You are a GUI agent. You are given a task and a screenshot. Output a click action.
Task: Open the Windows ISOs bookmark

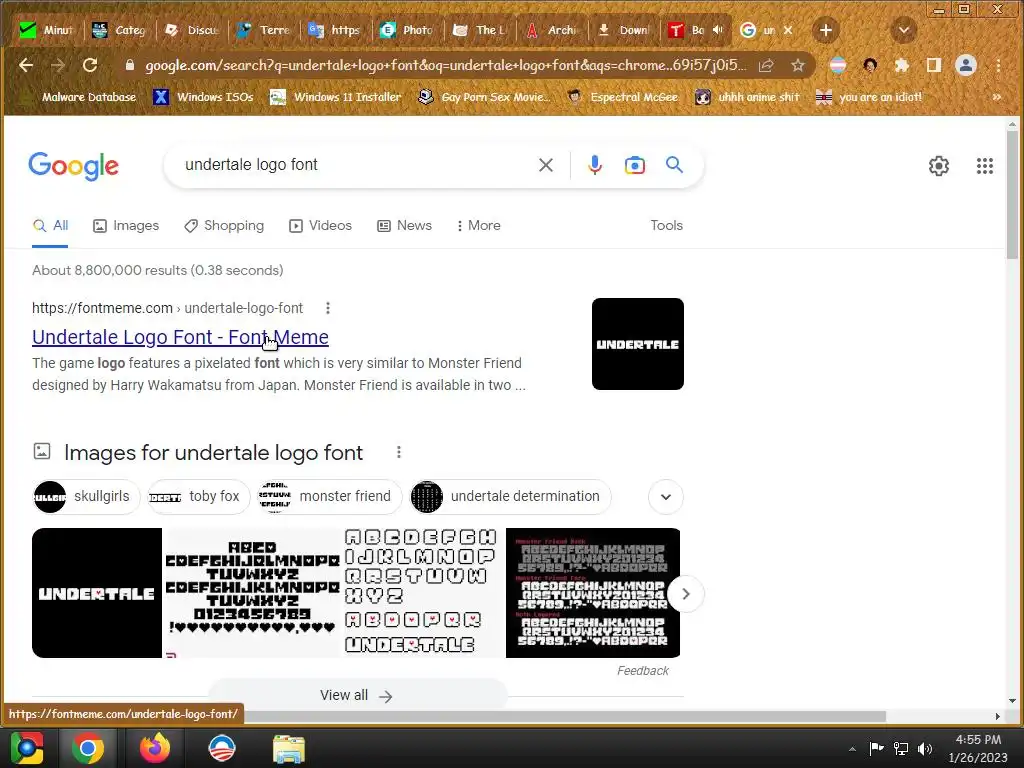click(204, 97)
